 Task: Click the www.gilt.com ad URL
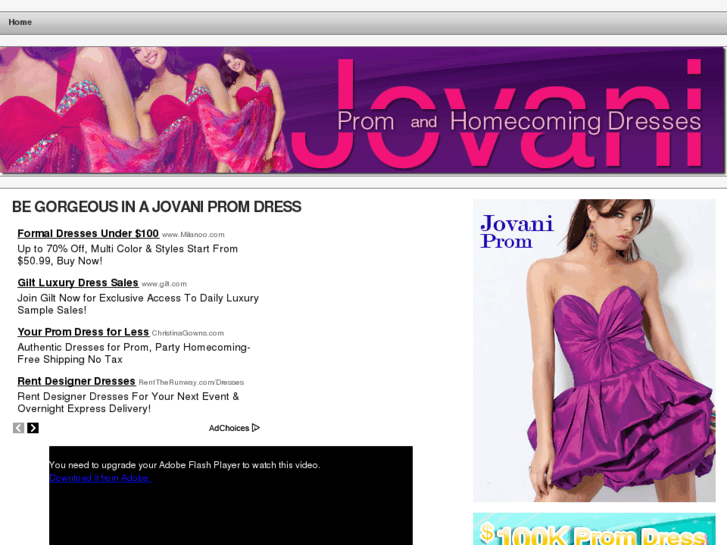click(164, 284)
